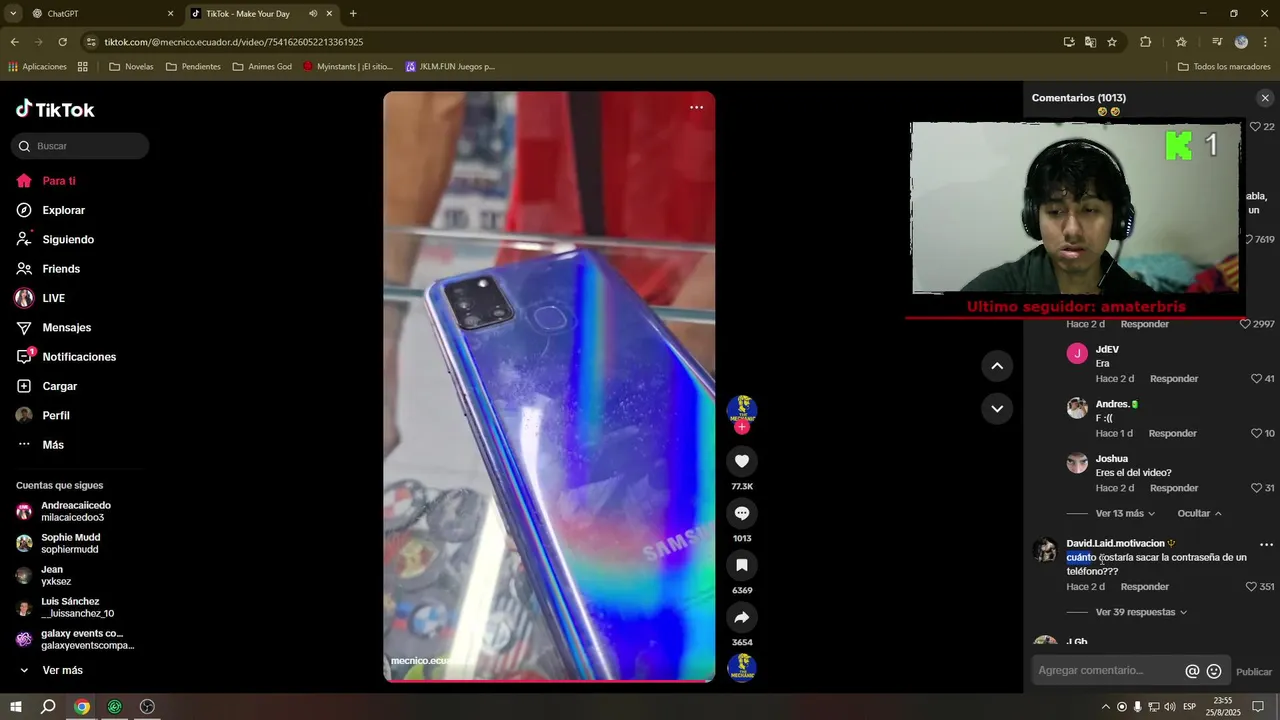Open a new browser tab
The image size is (1280, 720).
pos(353,14)
